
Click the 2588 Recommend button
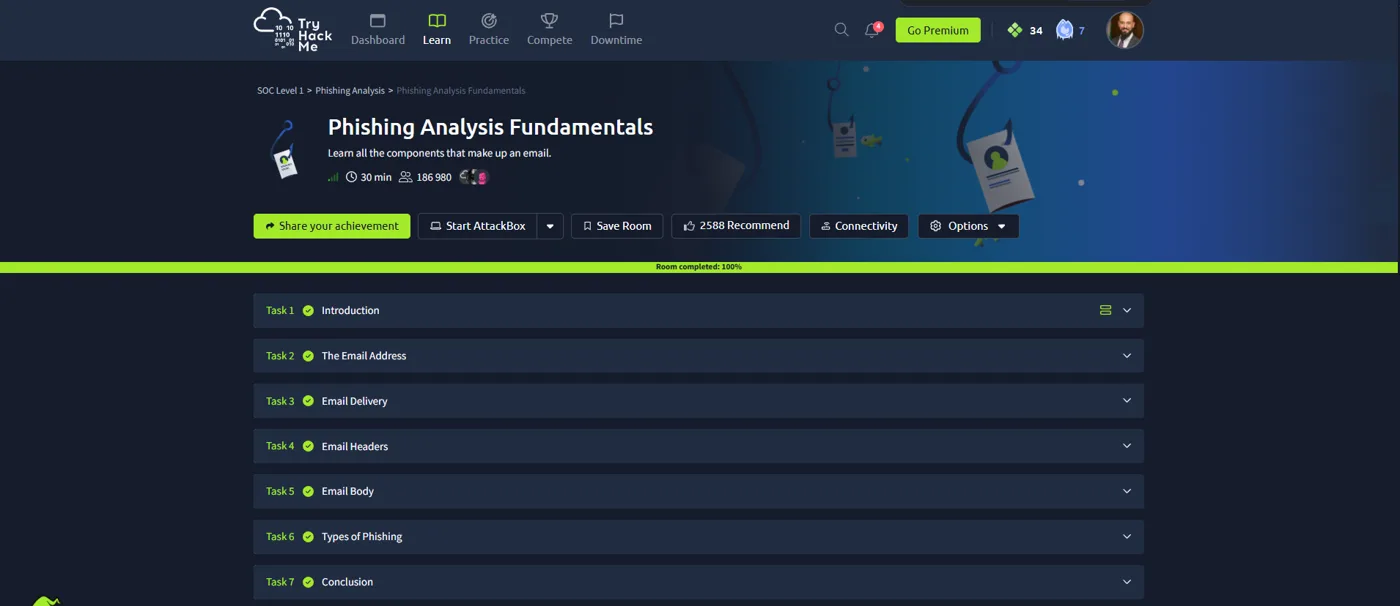[736, 226]
